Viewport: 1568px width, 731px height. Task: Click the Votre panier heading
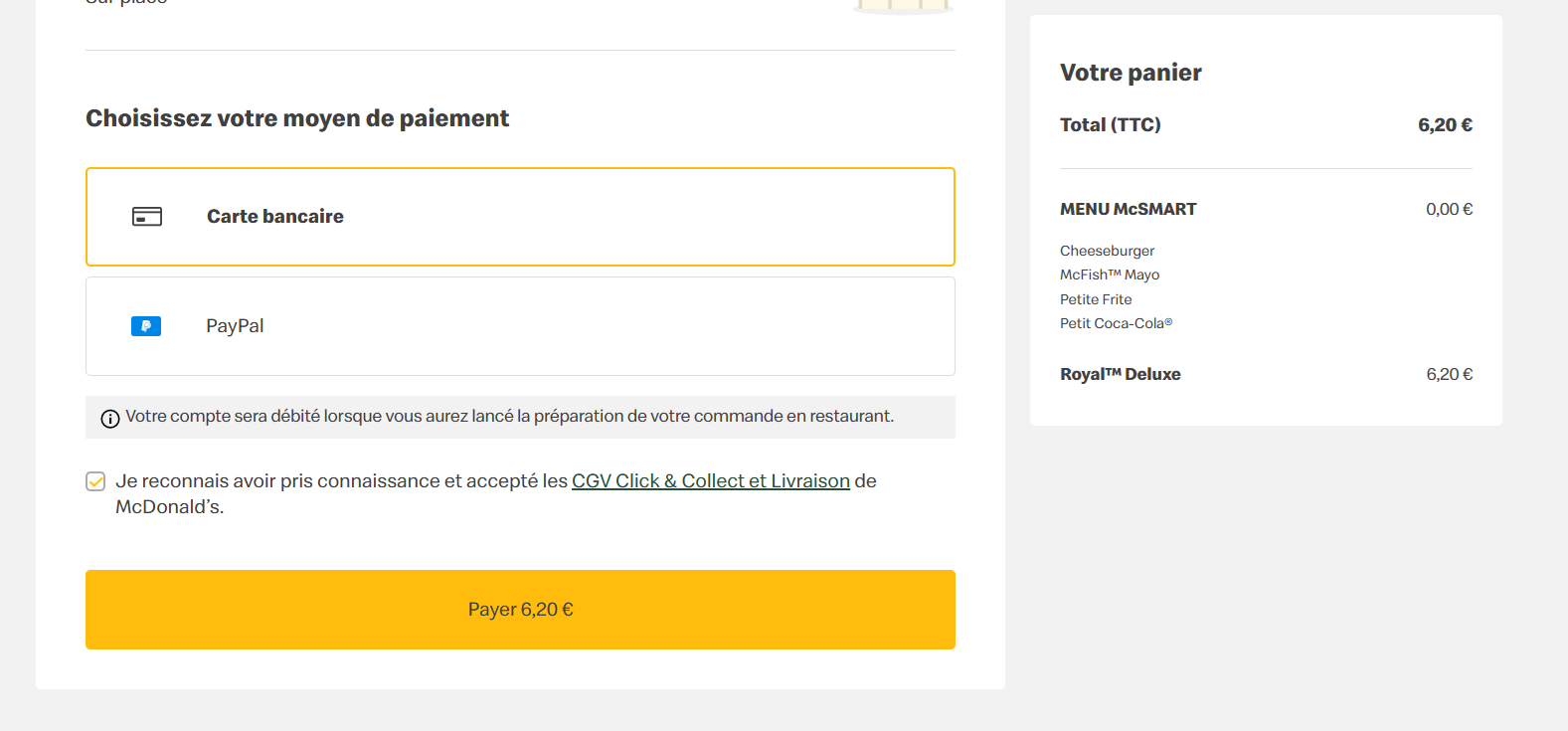coord(1132,73)
